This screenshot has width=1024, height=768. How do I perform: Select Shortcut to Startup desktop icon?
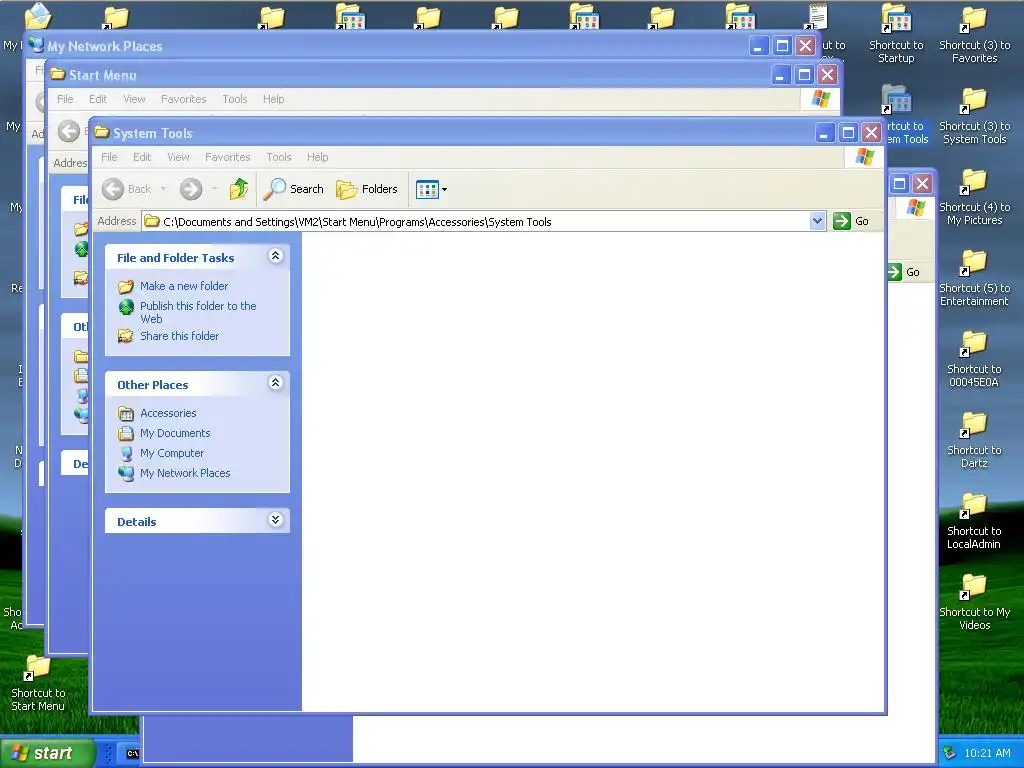coord(896,34)
